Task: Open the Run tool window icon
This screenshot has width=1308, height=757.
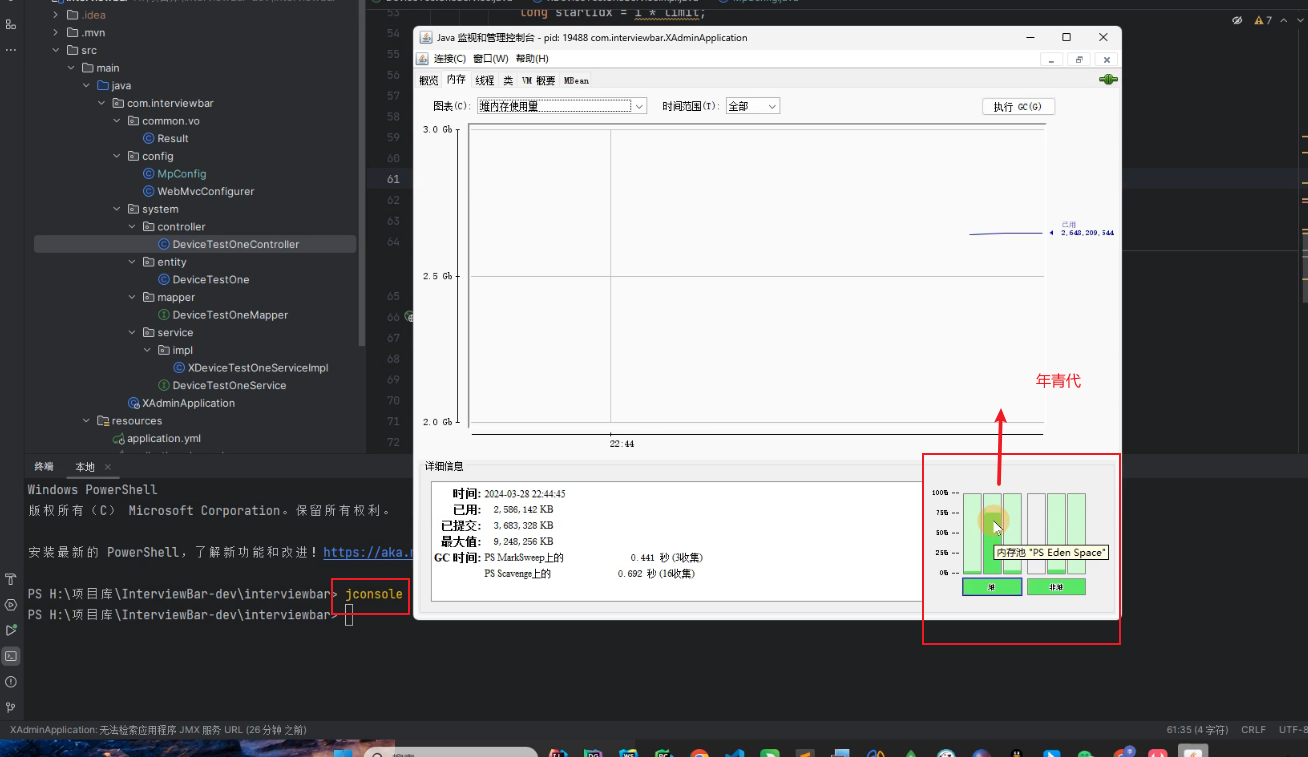Action: click(11, 630)
